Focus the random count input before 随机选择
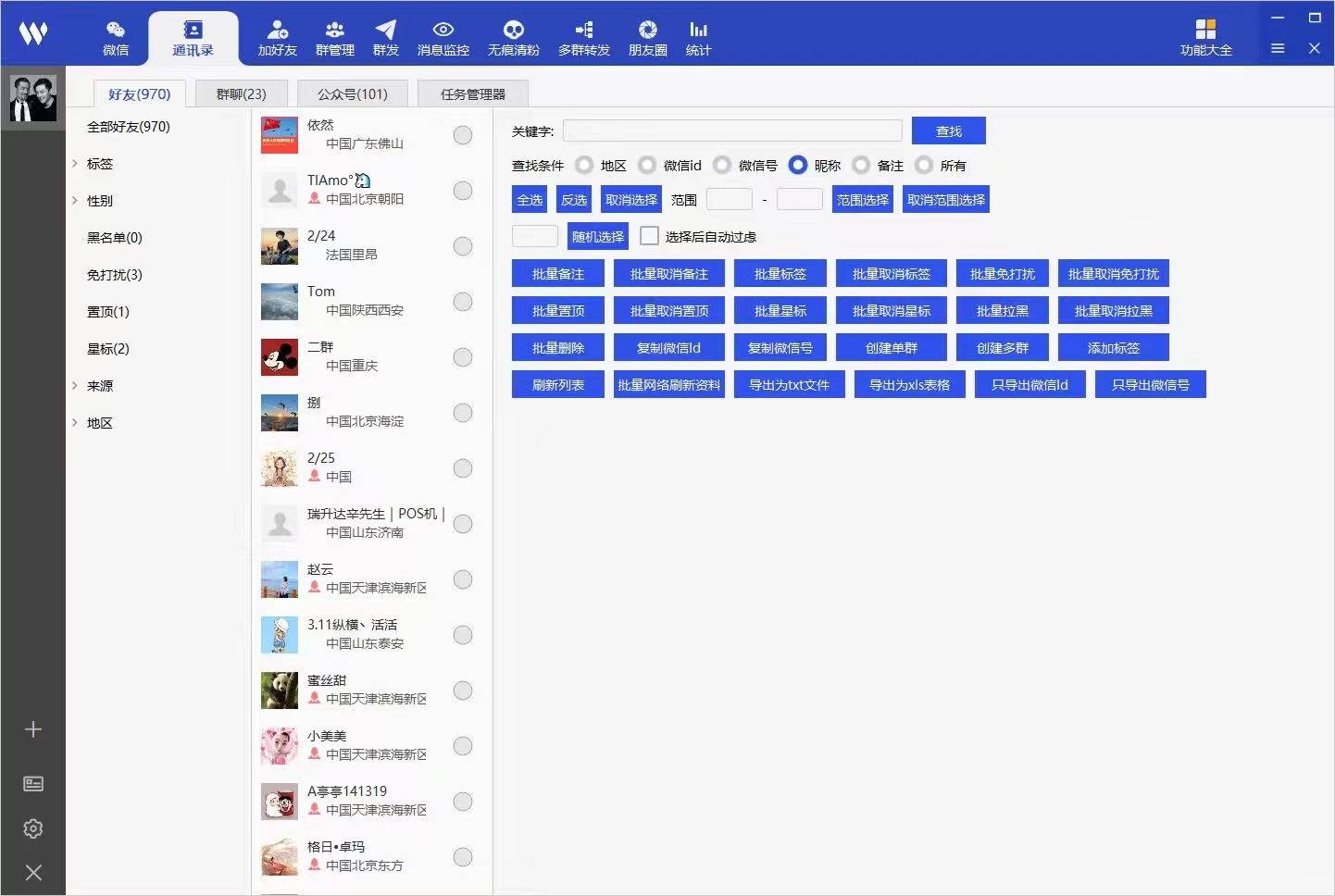1335x896 pixels. [535, 236]
